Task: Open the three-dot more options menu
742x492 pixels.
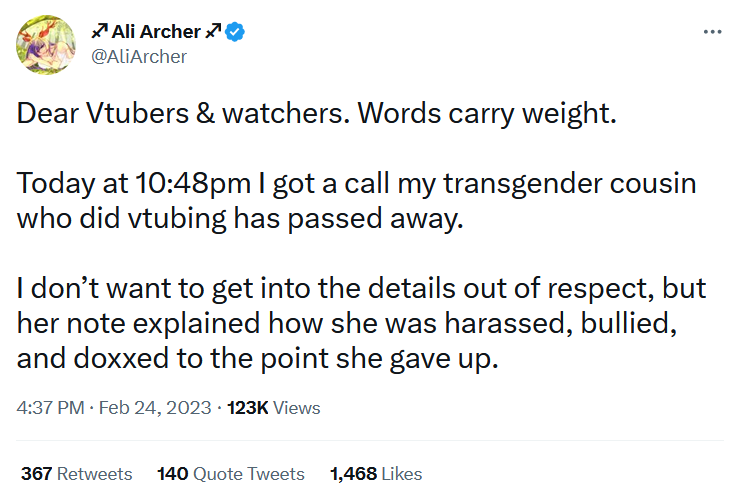Action: pos(712,32)
